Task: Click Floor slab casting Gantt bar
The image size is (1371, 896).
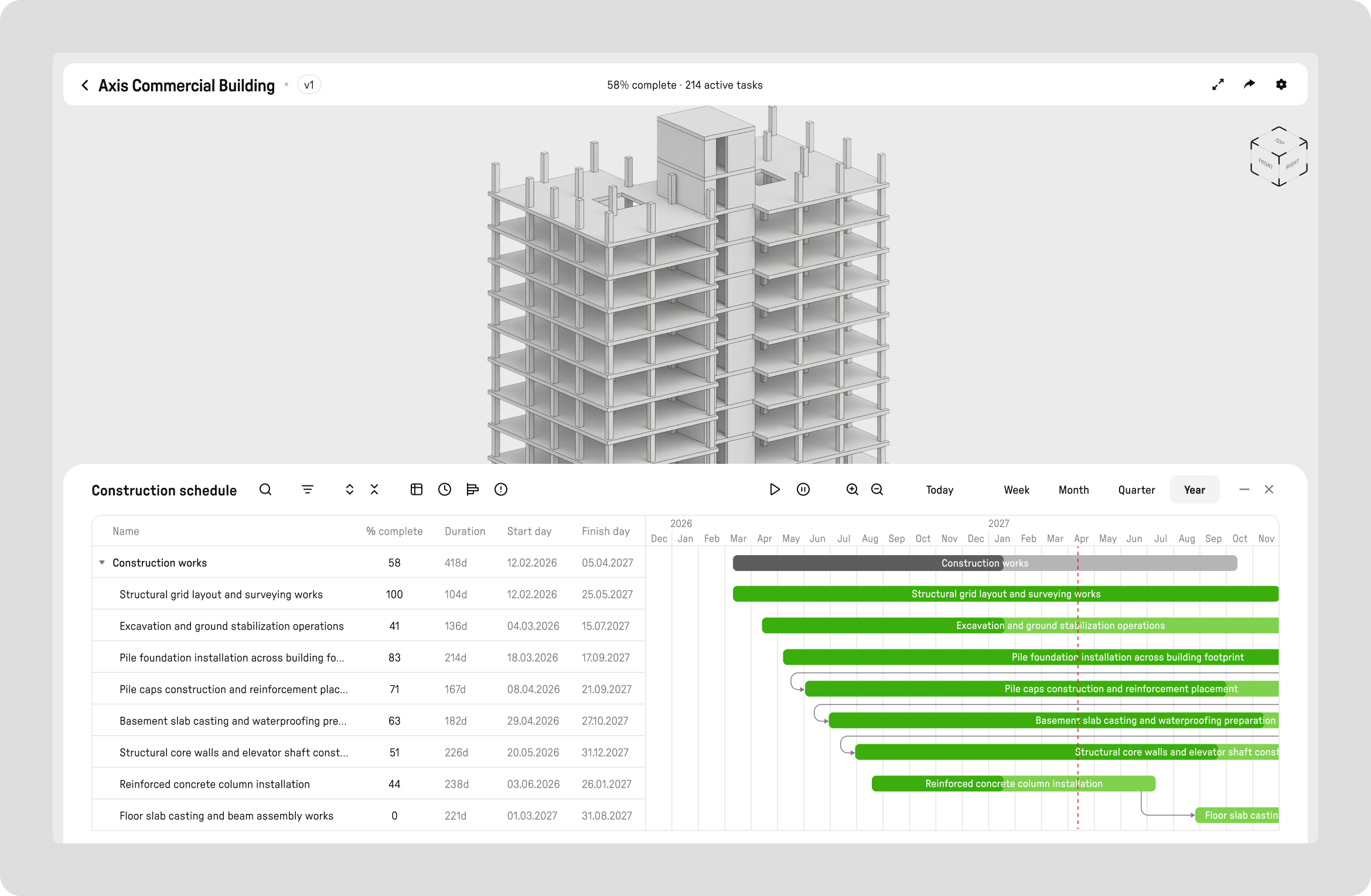Action: tap(1237, 815)
